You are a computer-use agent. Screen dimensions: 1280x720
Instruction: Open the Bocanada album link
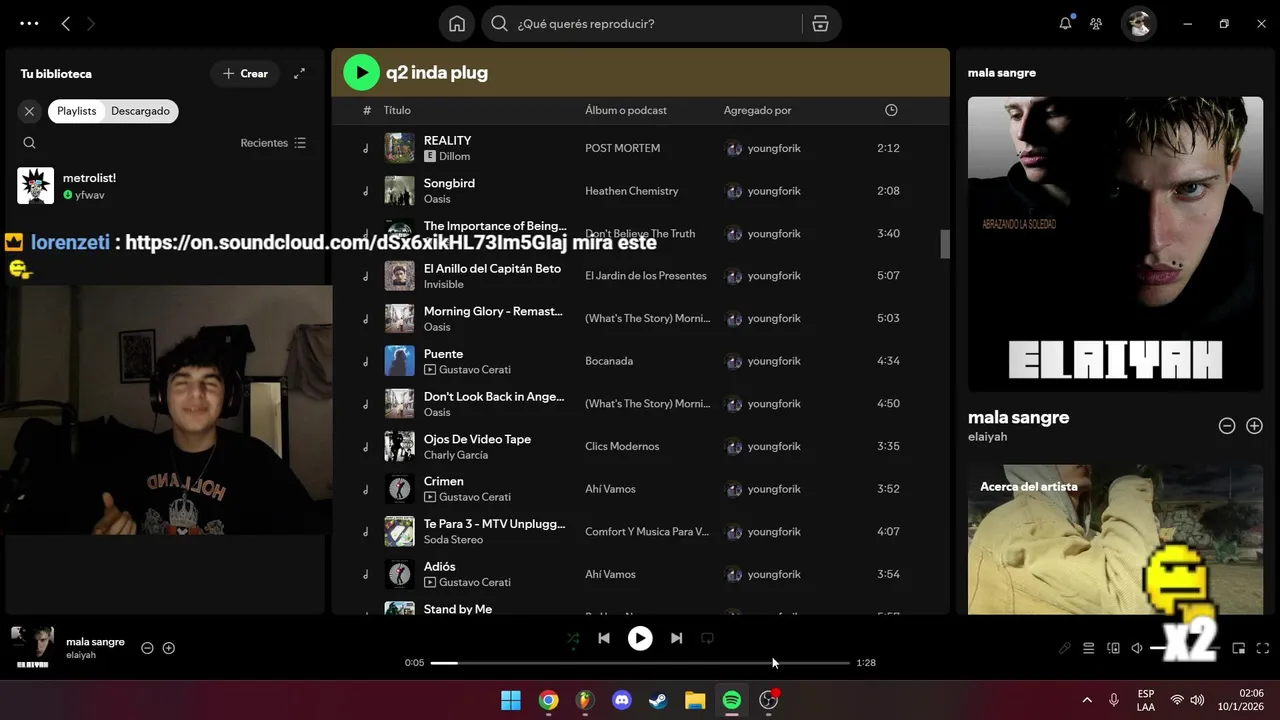pos(609,361)
